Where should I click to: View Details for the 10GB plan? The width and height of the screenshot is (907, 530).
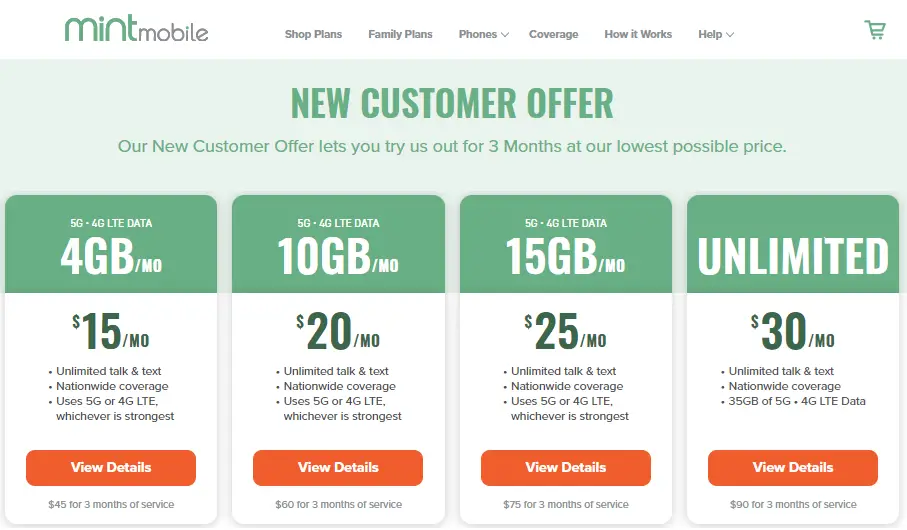338,467
